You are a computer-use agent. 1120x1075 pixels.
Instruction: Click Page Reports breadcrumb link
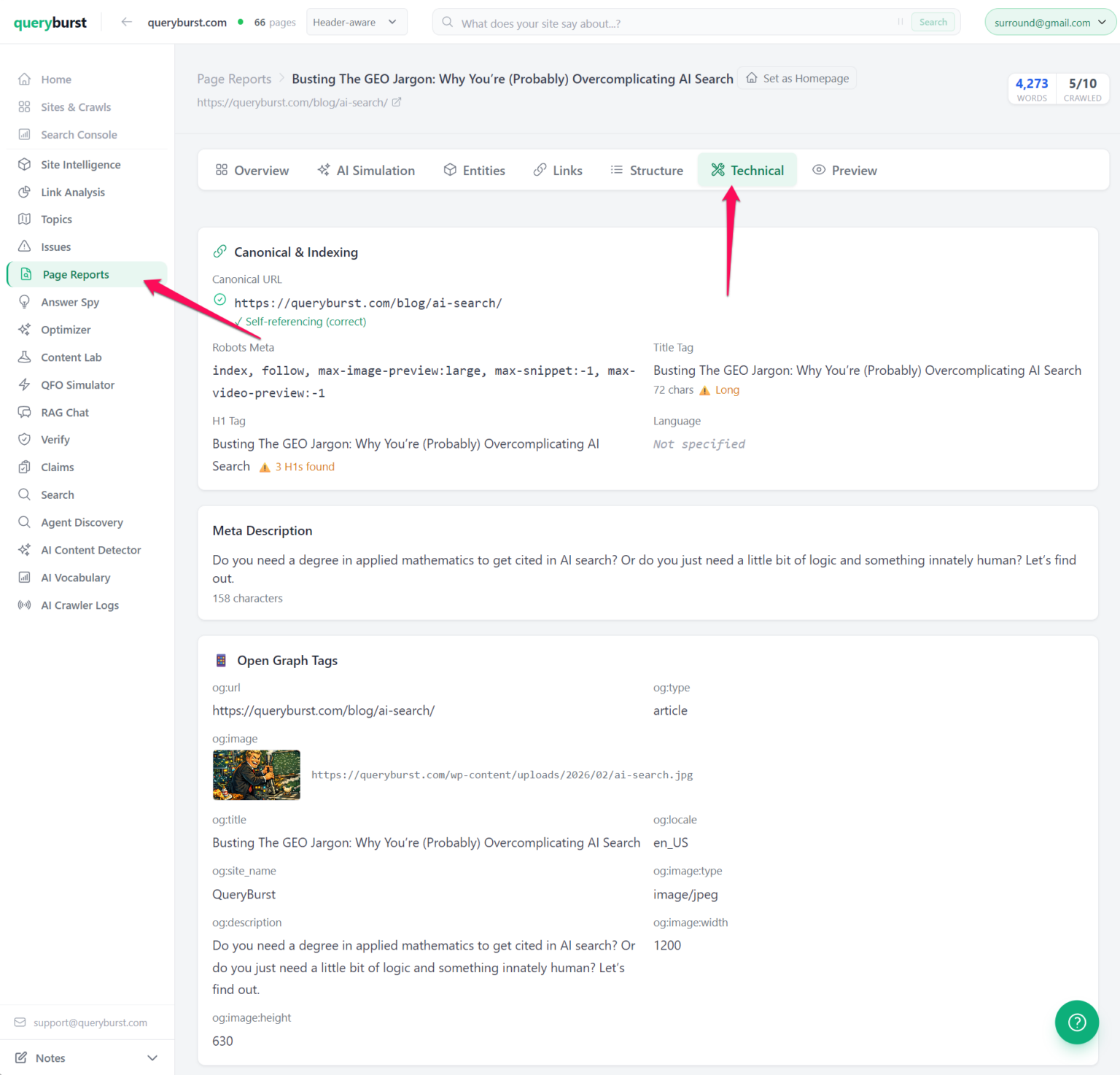(x=234, y=79)
